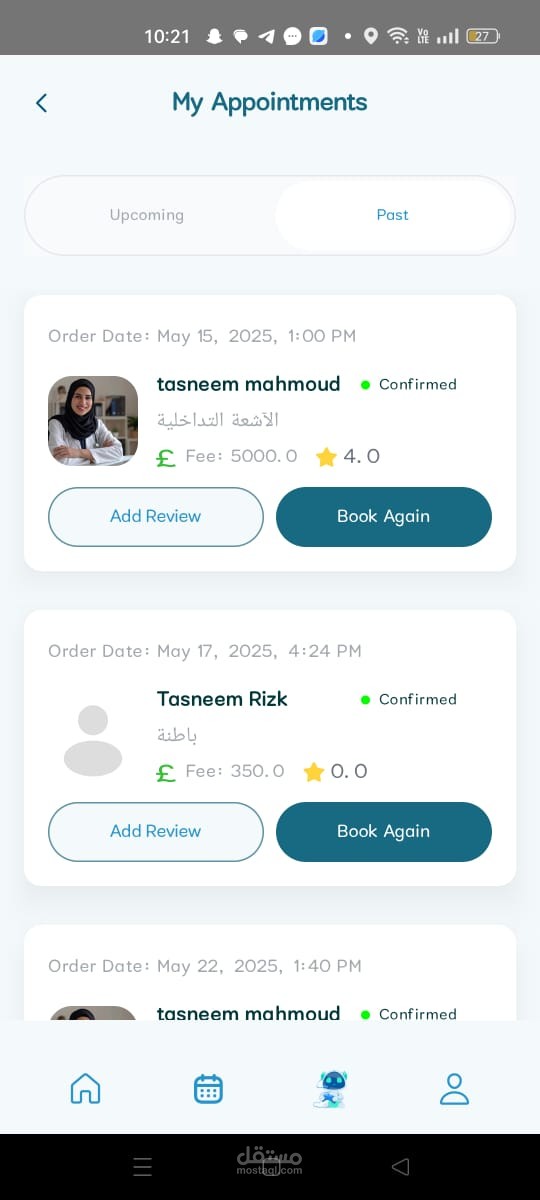Add Review for Tasneem Rizk
The image size is (540, 1200).
(x=156, y=832)
